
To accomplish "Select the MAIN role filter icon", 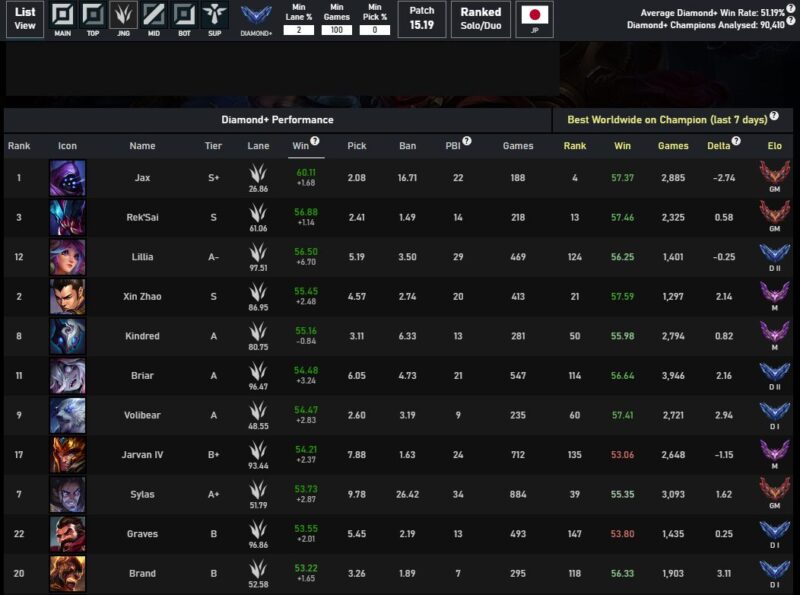I will coord(63,15).
